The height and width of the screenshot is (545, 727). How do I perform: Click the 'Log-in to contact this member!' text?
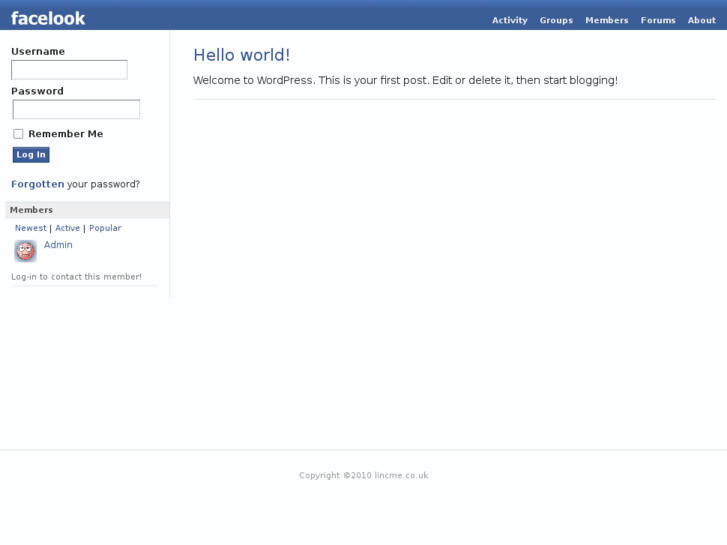77,277
